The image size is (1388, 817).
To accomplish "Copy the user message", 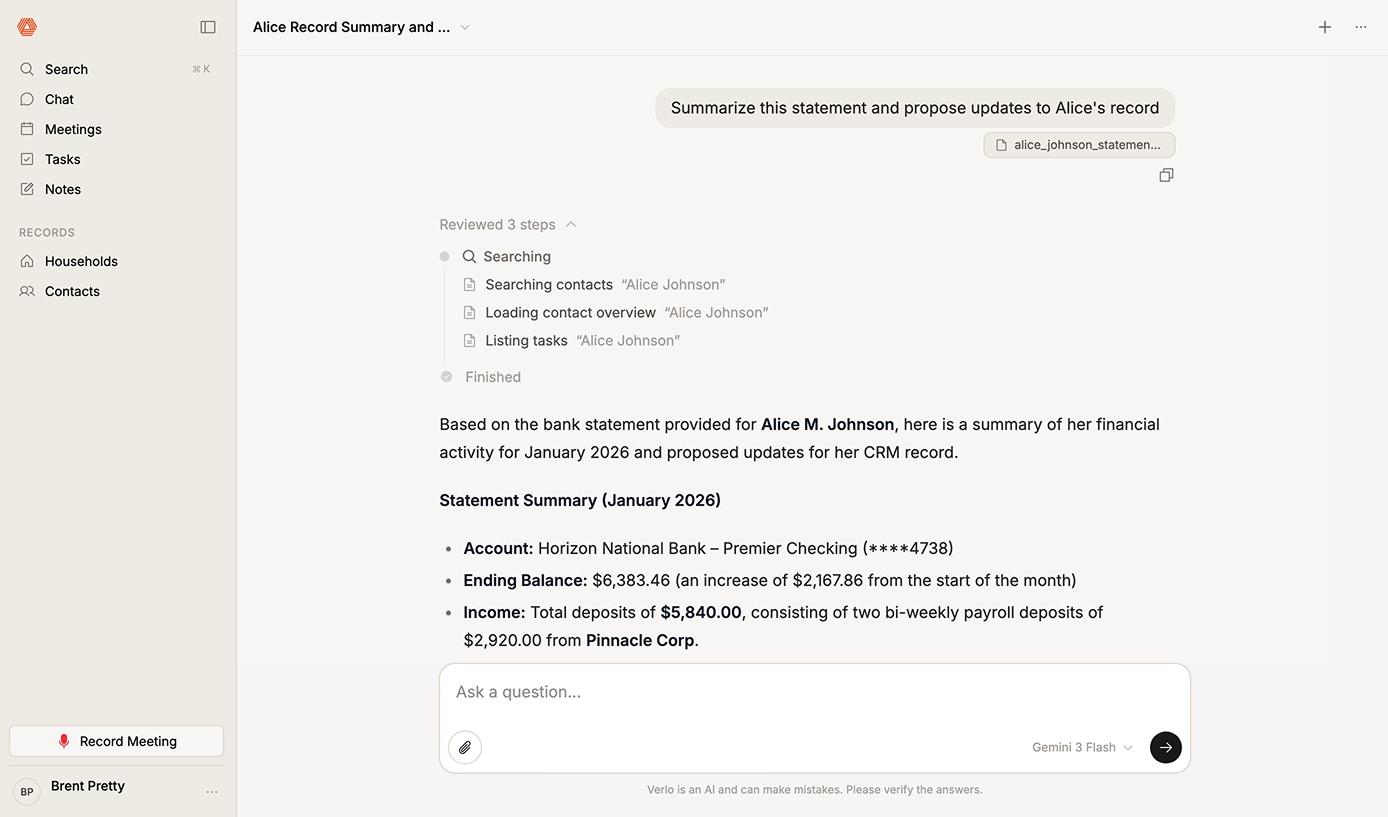I will tap(1166, 175).
